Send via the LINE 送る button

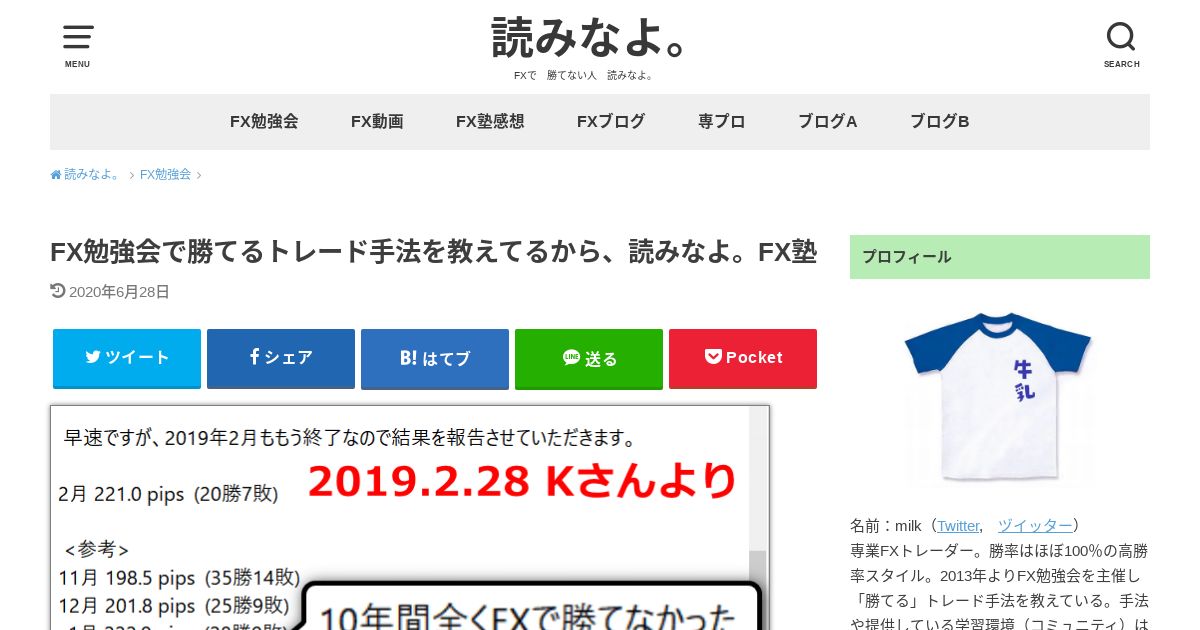[x=589, y=358]
